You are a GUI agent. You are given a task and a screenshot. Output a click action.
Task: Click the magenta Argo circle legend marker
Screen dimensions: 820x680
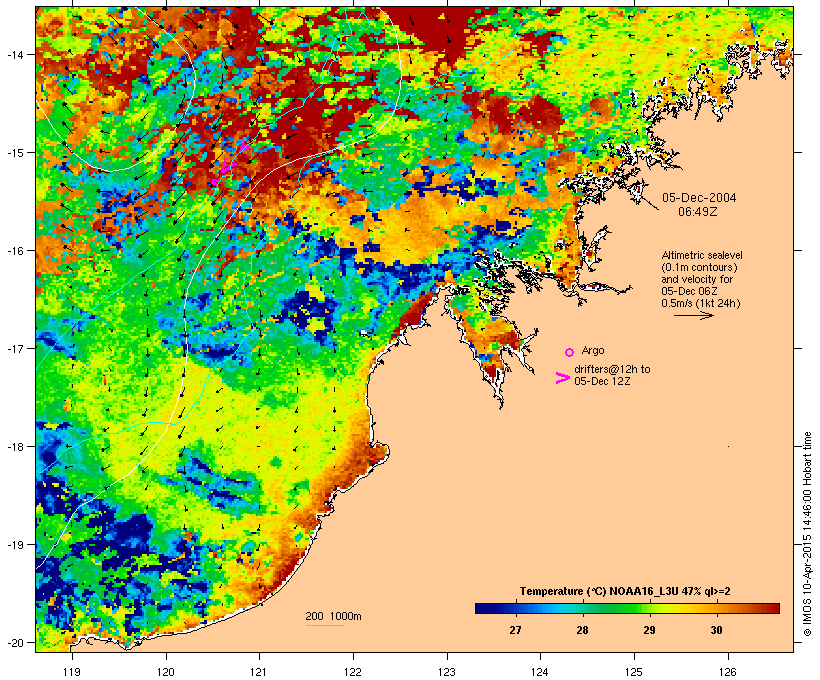(x=570, y=352)
